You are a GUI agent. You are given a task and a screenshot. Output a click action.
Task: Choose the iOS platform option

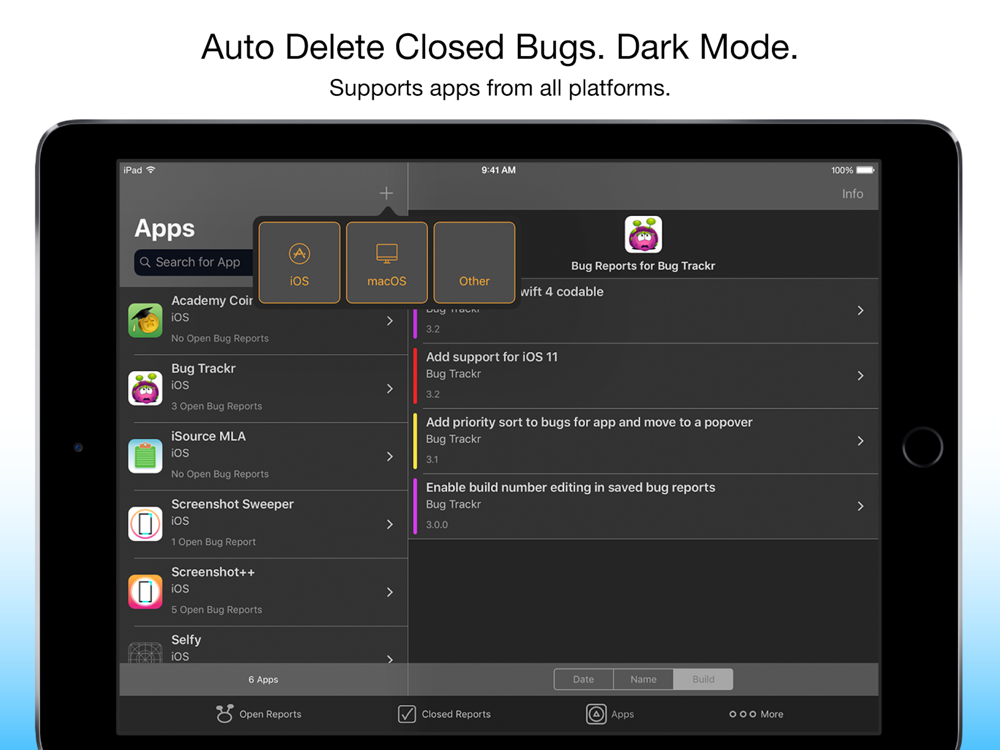[299, 263]
